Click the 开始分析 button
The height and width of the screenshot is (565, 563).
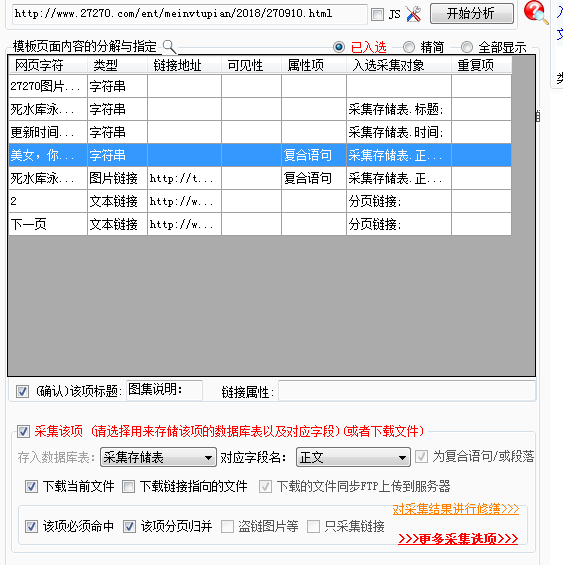tap(472, 14)
